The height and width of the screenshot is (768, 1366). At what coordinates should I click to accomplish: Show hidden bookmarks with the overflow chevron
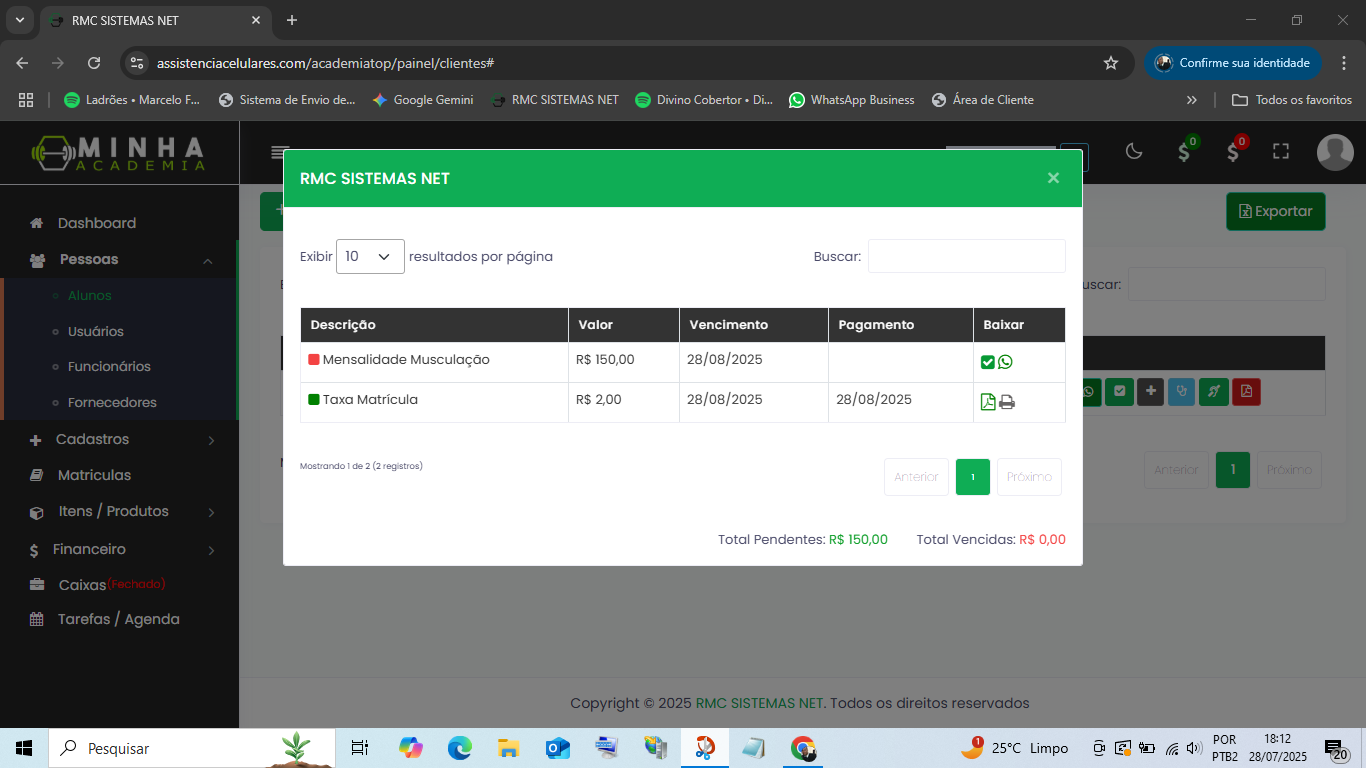pos(1191,100)
